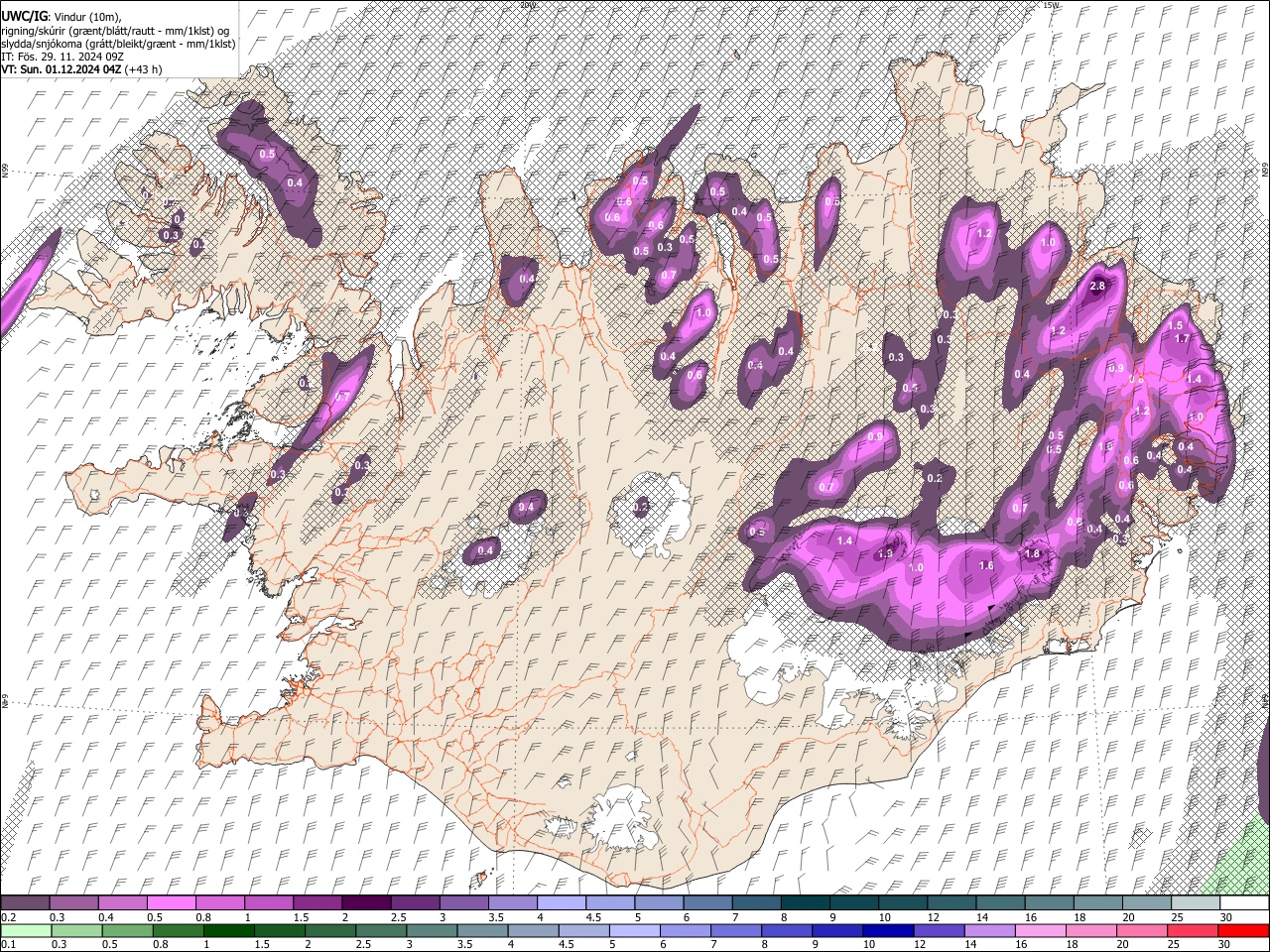The image size is (1270, 952).
Task: Click the 2.8 precipitation peak value on the map
Action: (1097, 287)
